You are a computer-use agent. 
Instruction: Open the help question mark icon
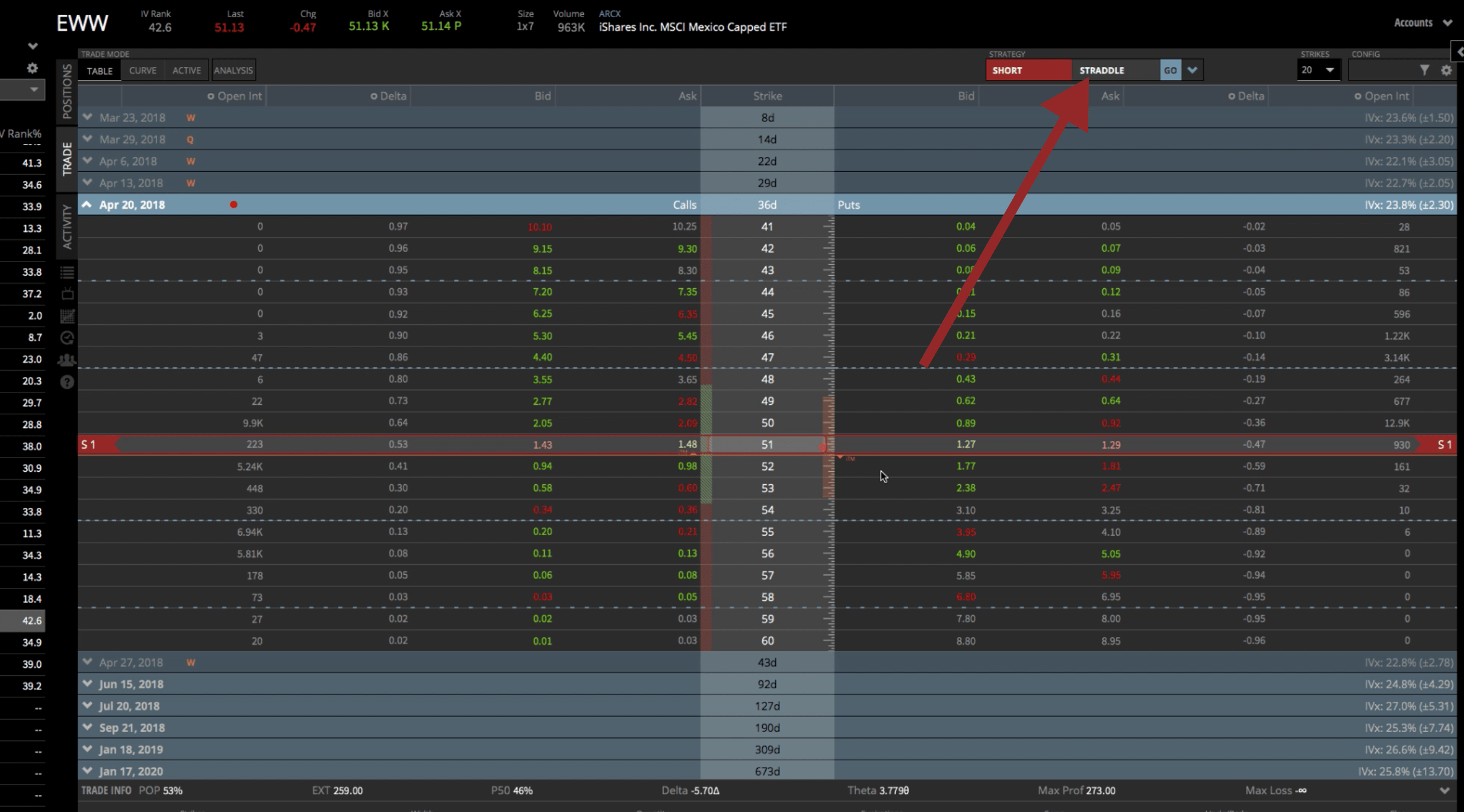[x=67, y=382]
